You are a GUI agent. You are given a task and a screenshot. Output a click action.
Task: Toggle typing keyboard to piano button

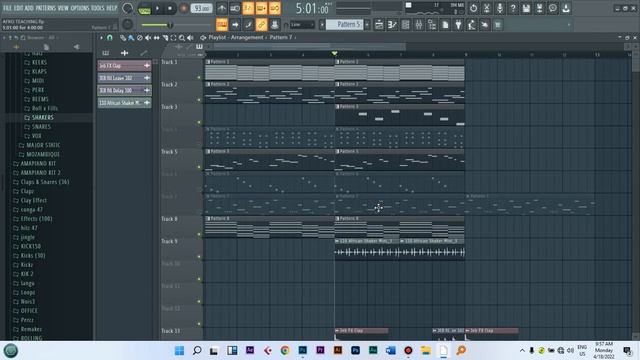pyautogui.click(x=222, y=25)
